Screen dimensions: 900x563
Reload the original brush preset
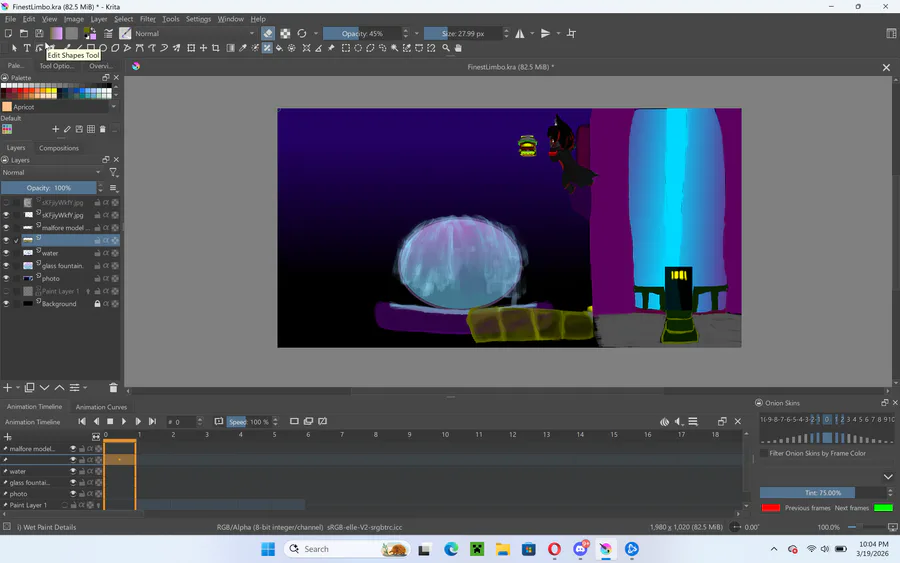click(301, 33)
